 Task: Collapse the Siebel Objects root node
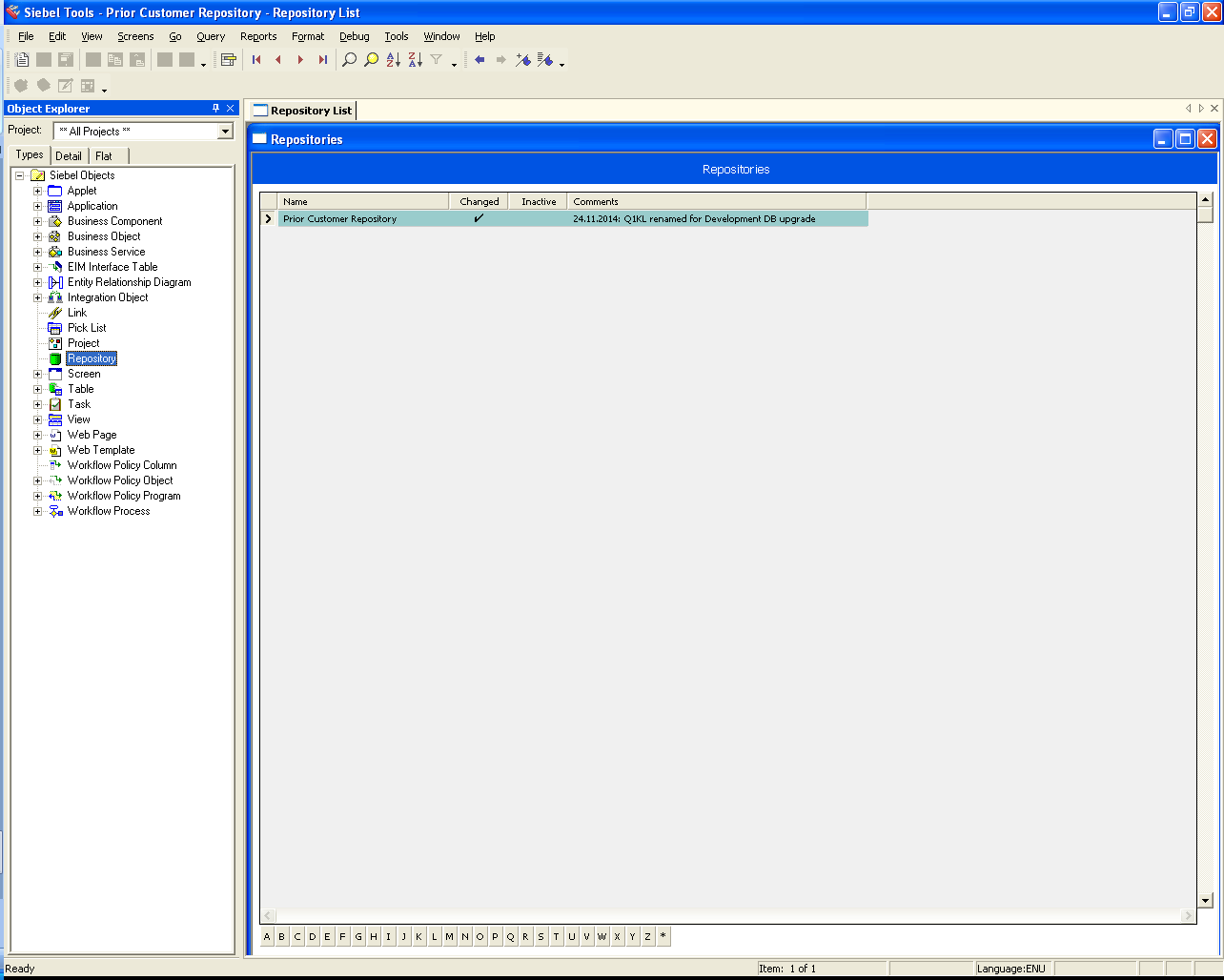coord(19,175)
